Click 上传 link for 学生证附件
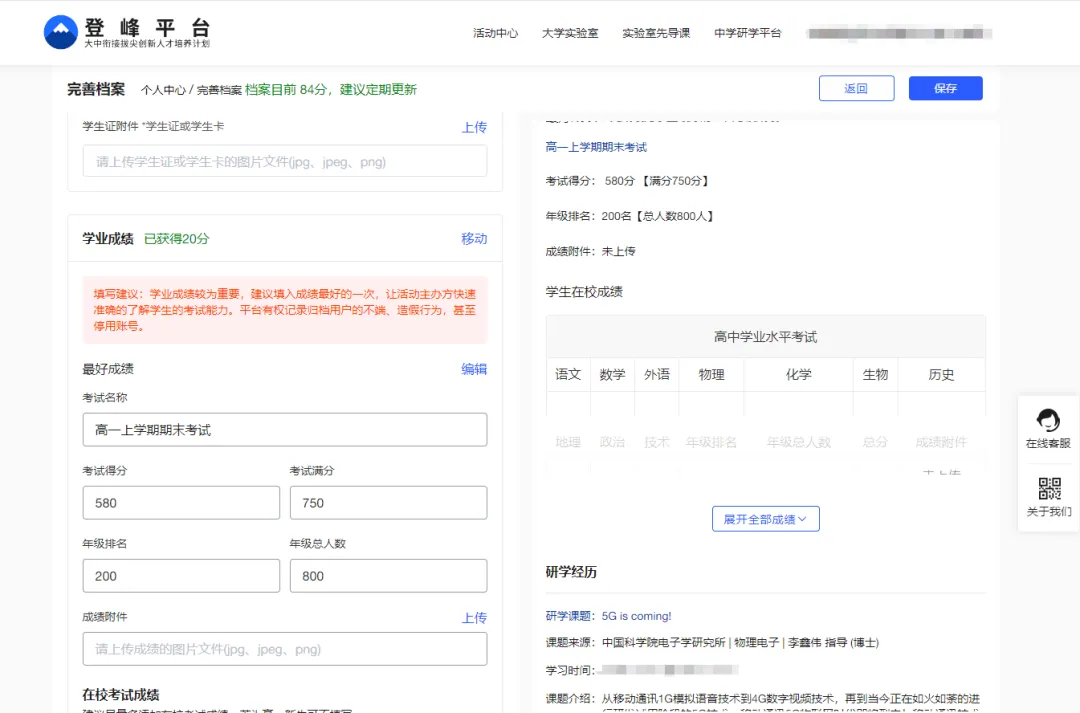Screen dimensions: 1080x713 [474, 127]
